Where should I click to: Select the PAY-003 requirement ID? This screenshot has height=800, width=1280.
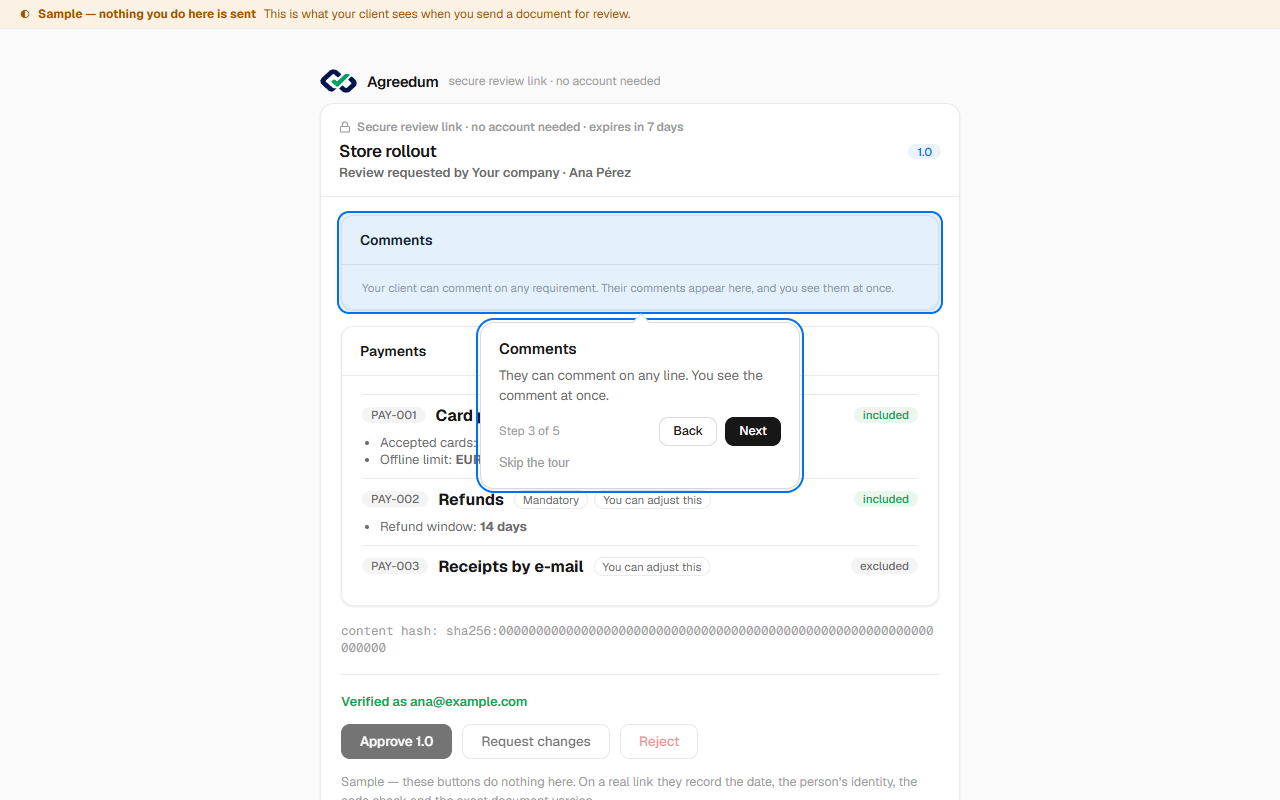click(x=395, y=566)
